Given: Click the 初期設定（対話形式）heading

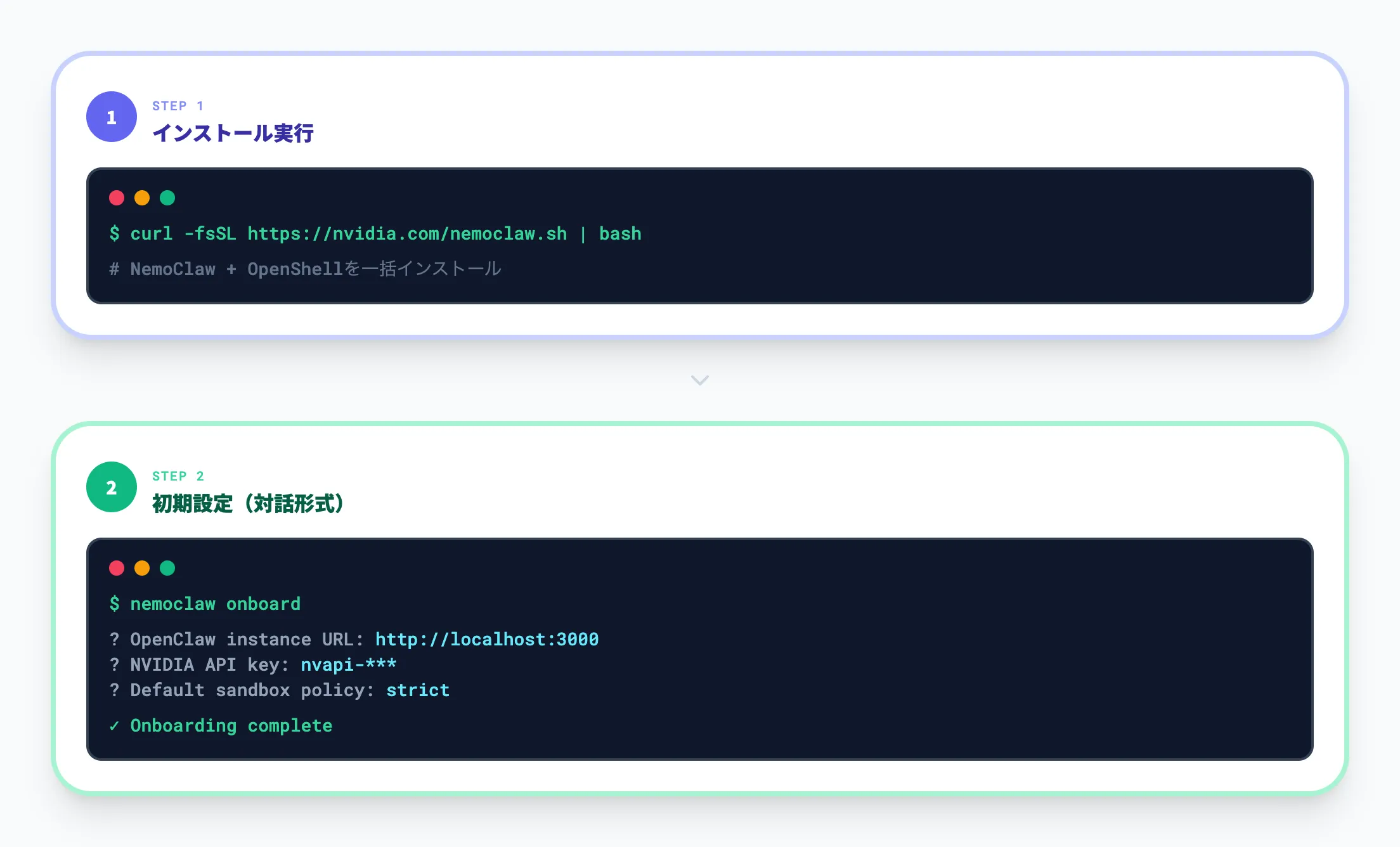Looking at the screenshot, I should (x=248, y=503).
